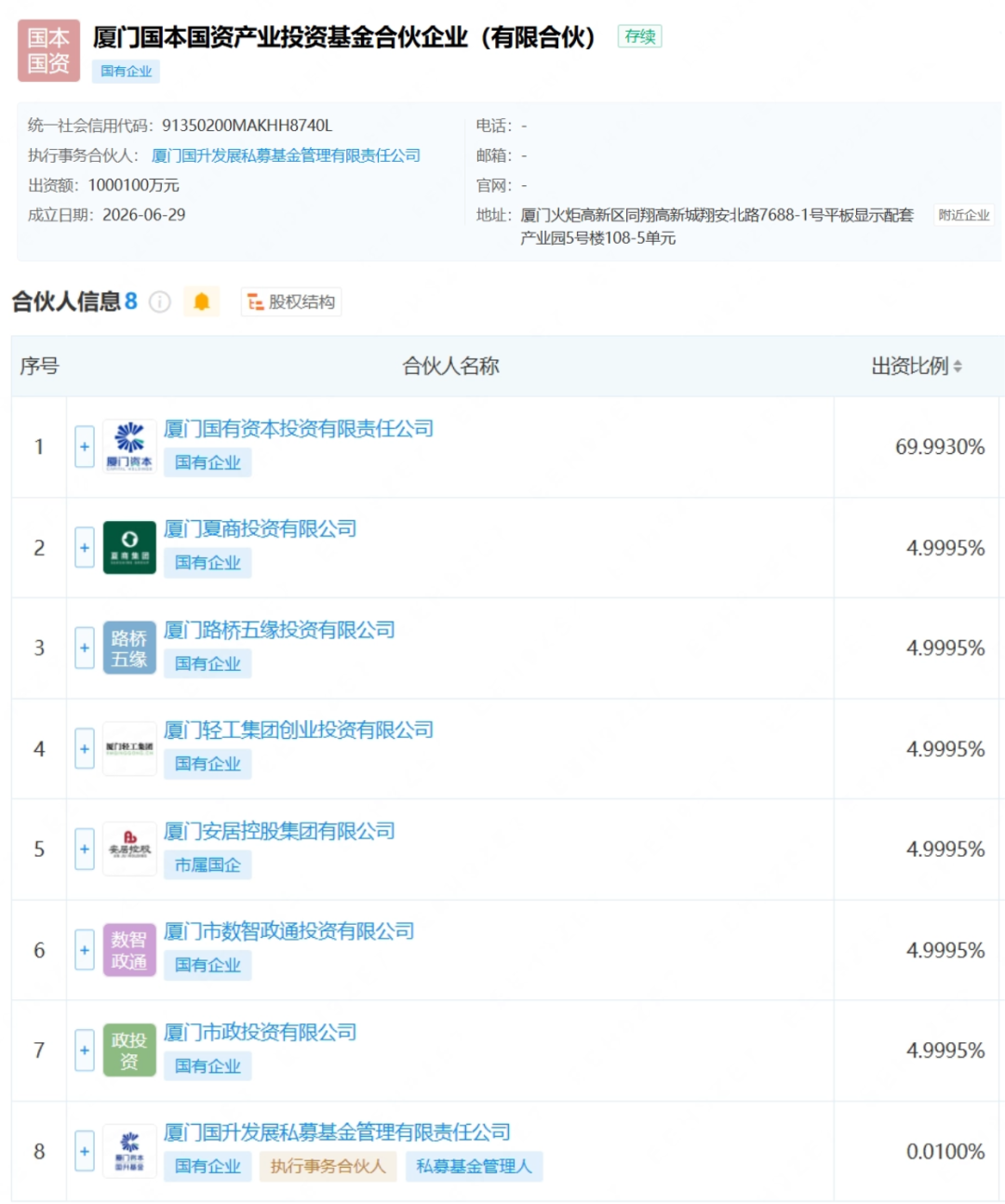1005x1204 pixels.
Task: Click the 执行事务合伙人 tag in row 8
Action: pos(328,1167)
